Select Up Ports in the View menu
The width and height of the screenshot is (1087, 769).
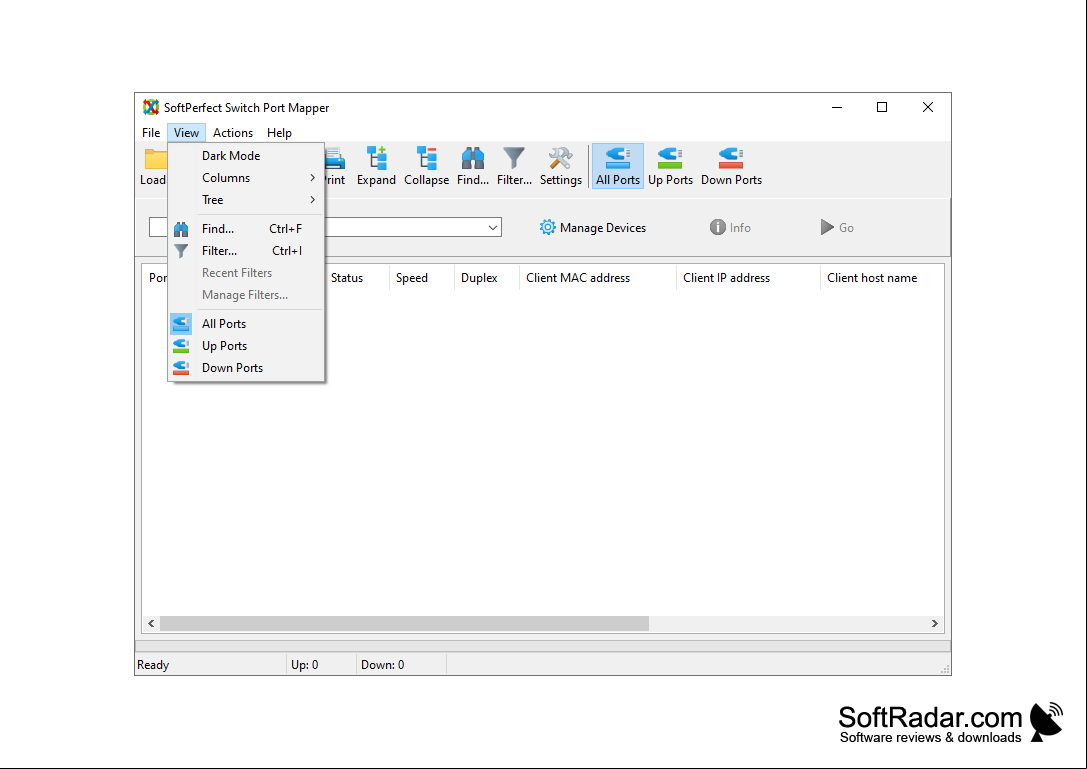[x=246, y=346]
